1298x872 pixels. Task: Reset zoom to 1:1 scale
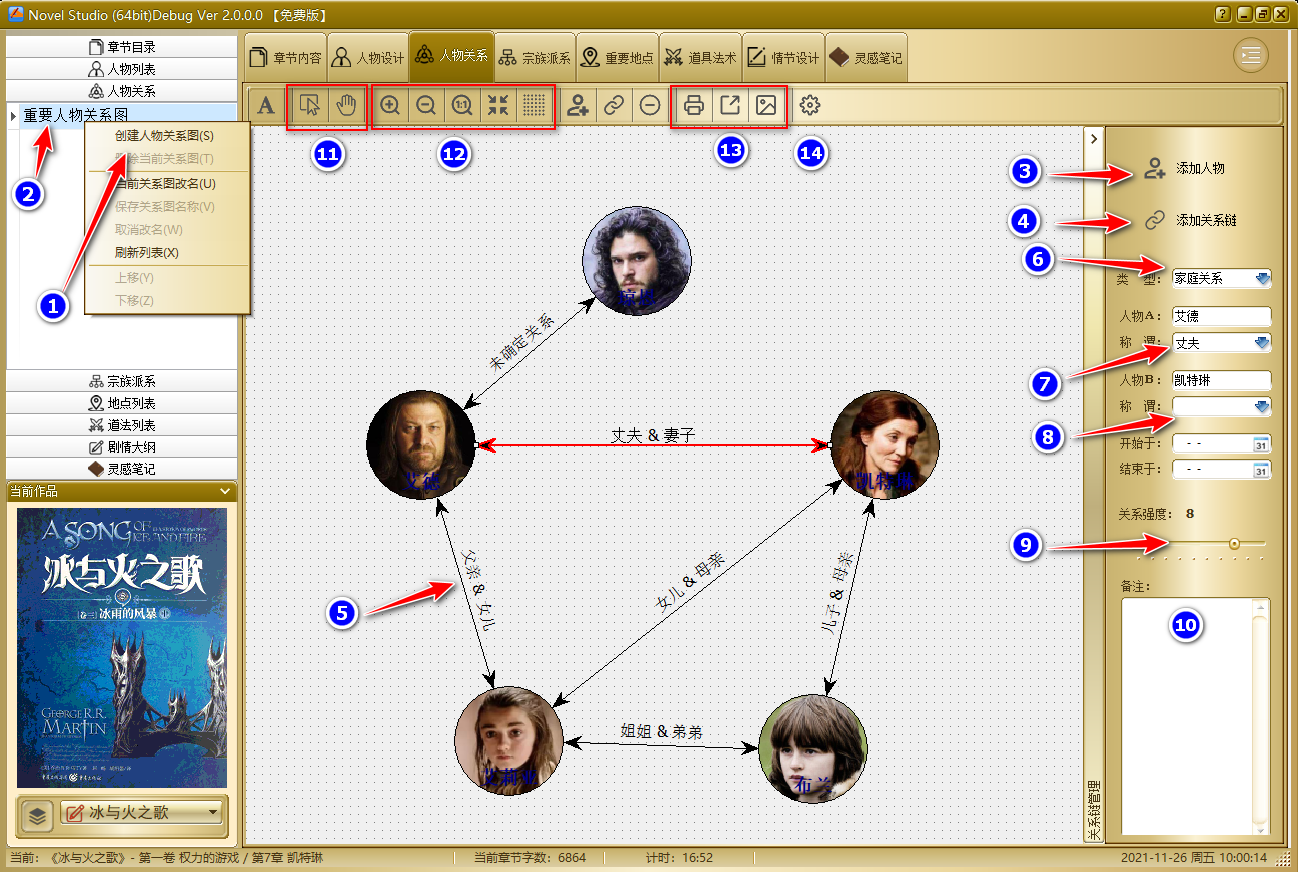pos(462,106)
